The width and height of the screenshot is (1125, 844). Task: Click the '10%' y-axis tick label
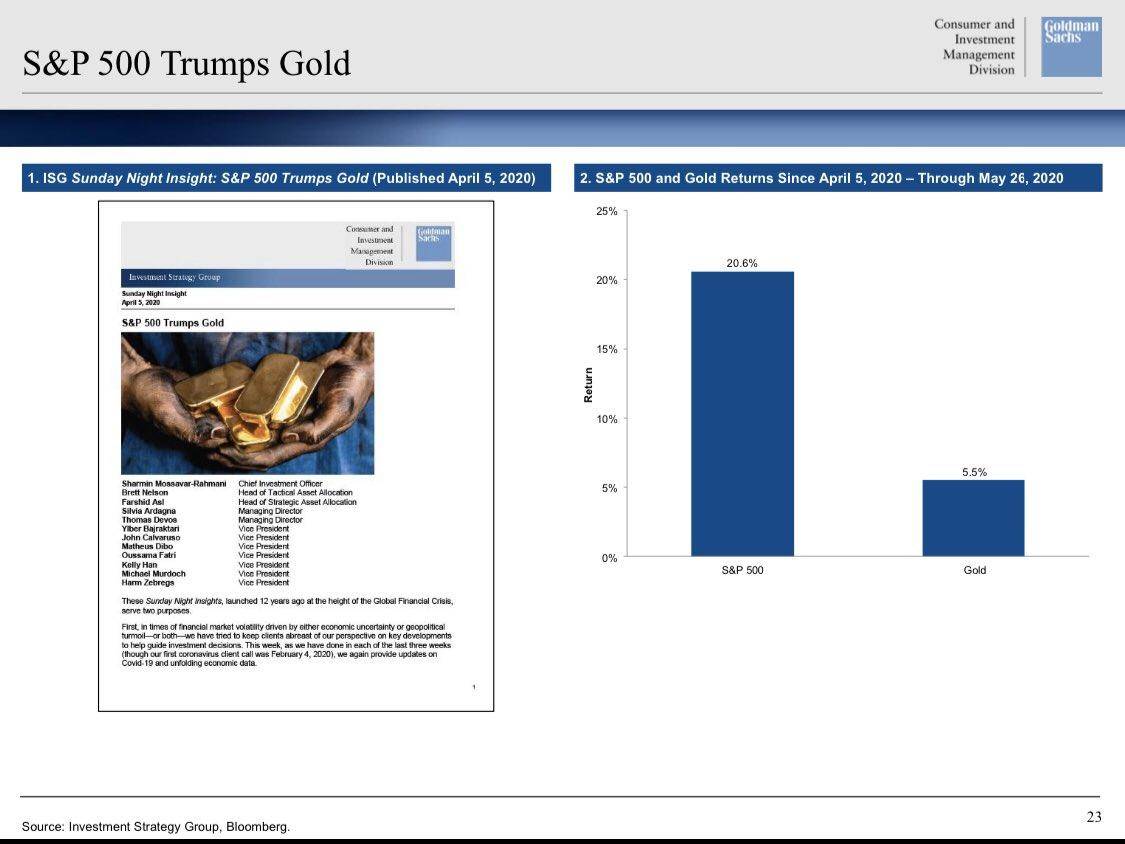606,419
